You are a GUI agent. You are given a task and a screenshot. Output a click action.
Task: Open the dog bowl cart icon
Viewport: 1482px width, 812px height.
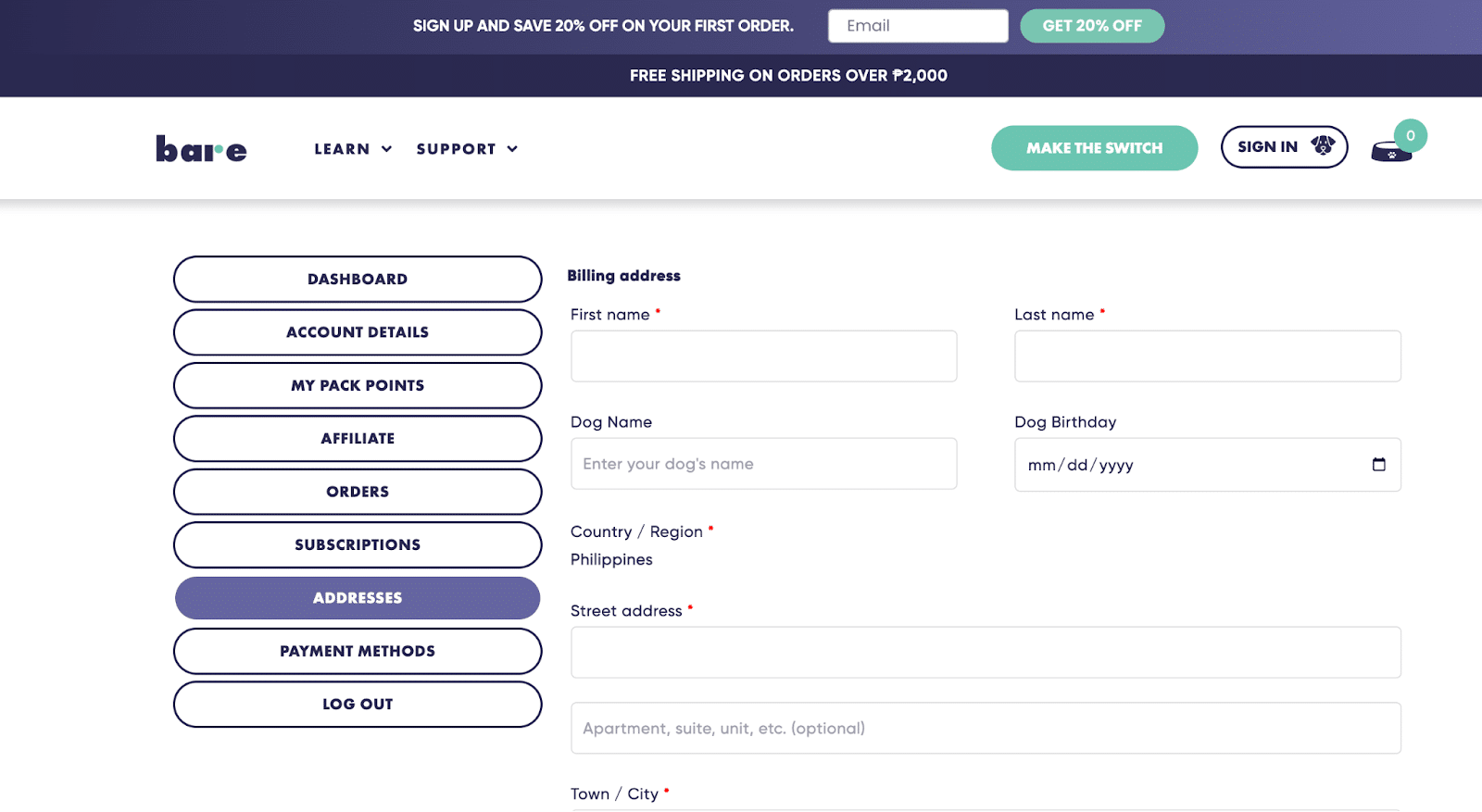pos(1391,150)
